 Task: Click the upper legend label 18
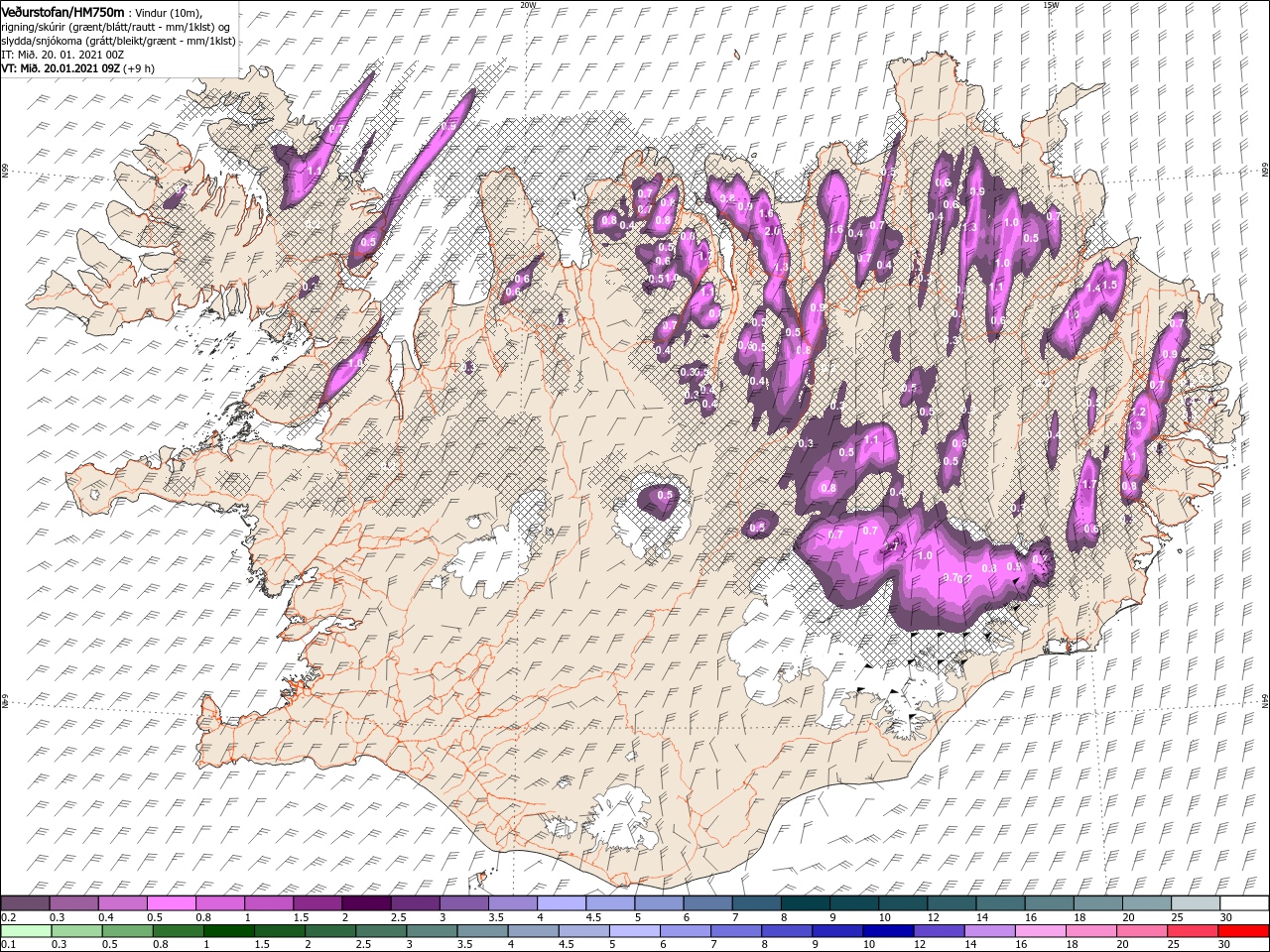[1079, 917]
